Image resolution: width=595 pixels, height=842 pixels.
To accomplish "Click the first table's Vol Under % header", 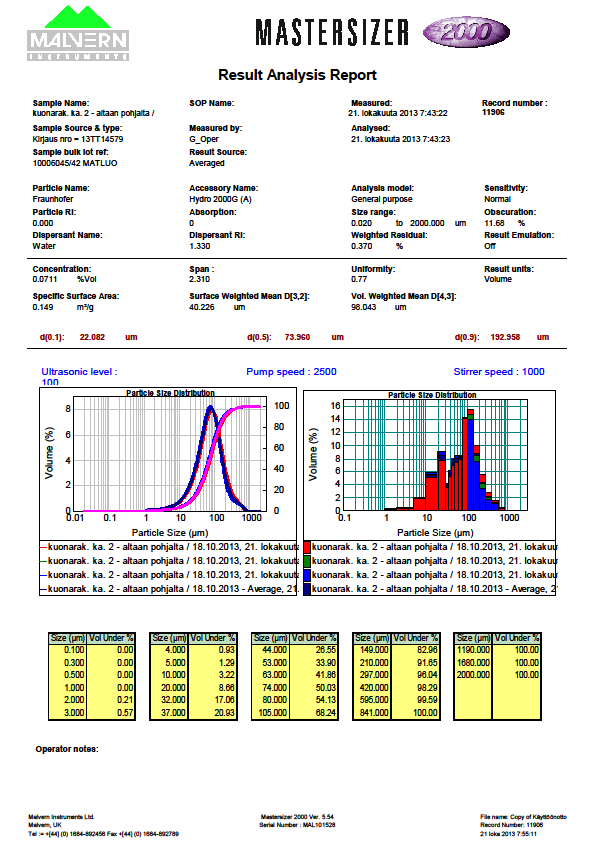I will [111, 638].
